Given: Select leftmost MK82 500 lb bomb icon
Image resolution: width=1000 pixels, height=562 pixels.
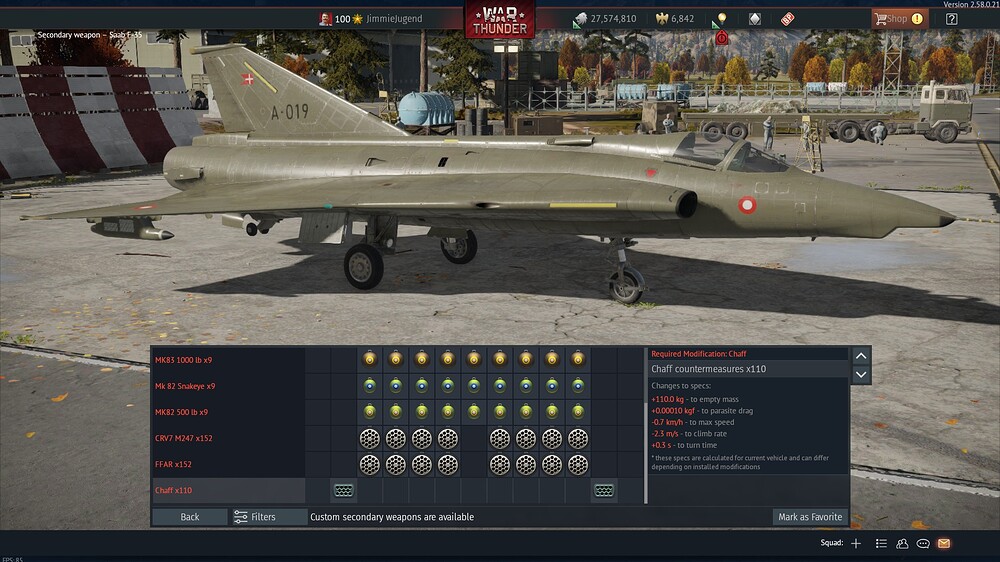Looking at the screenshot, I should (x=370, y=412).
